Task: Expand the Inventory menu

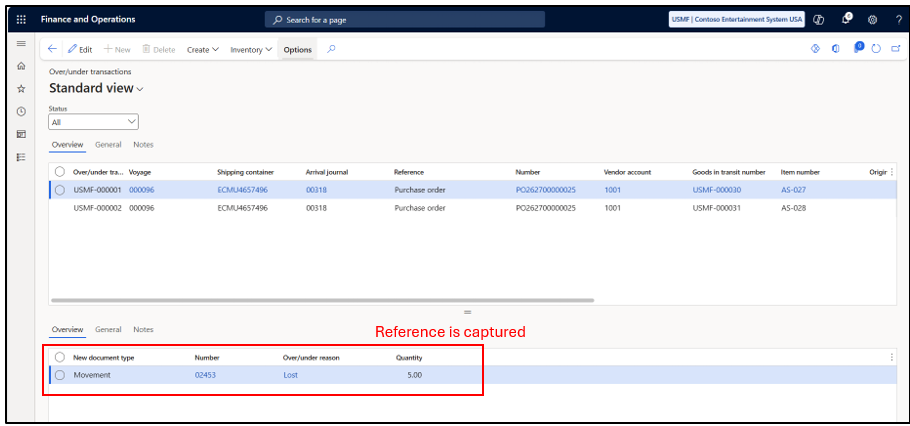Action: [251, 50]
